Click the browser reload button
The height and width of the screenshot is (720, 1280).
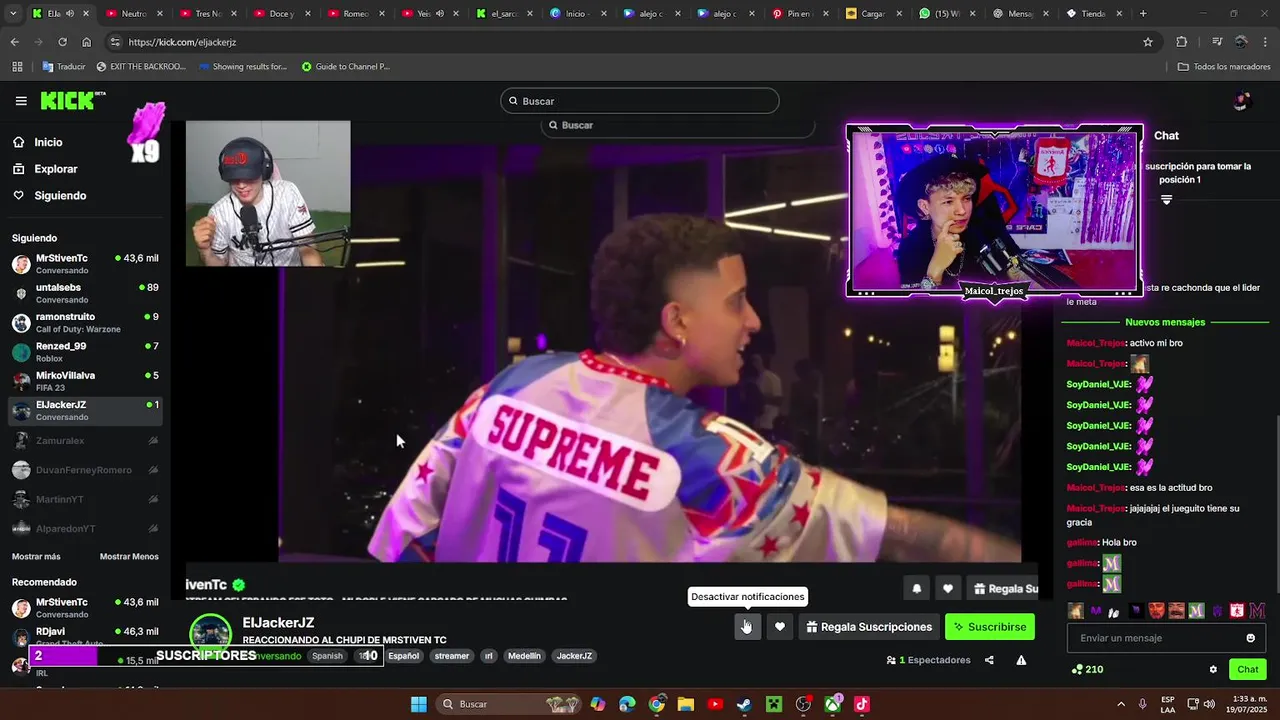coord(62,42)
